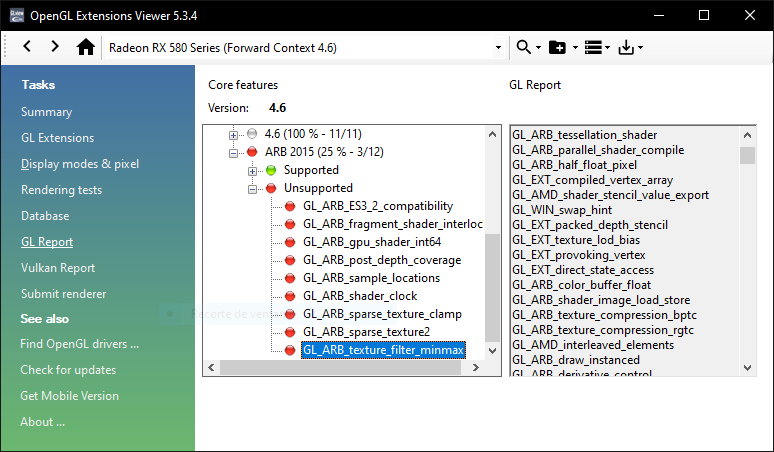Screen dimensions: 774x452
Task: Click the GL Report list scroll up arrow
Action: 747,135
